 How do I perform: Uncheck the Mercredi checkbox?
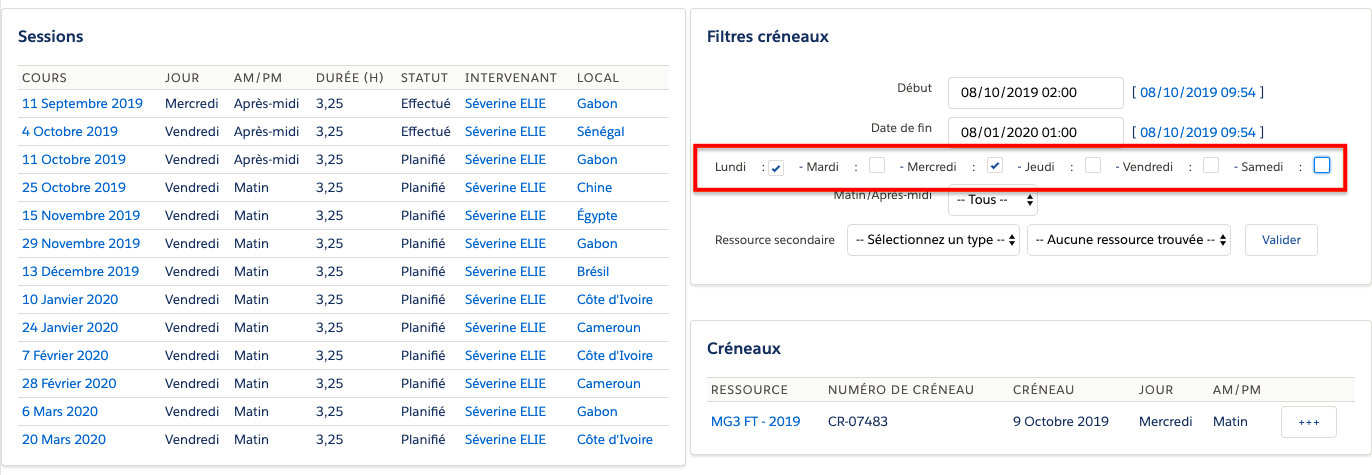tap(994, 166)
